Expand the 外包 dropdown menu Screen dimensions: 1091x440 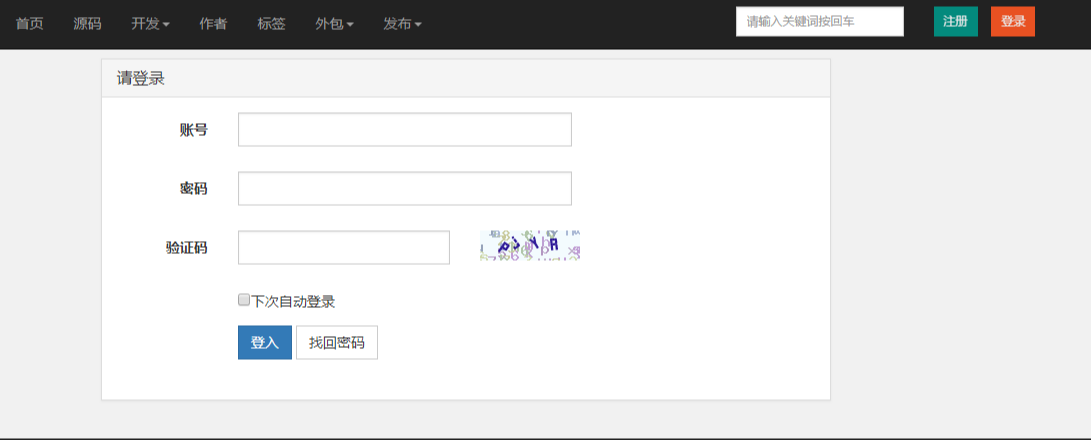pyautogui.click(x=334, y=23)
